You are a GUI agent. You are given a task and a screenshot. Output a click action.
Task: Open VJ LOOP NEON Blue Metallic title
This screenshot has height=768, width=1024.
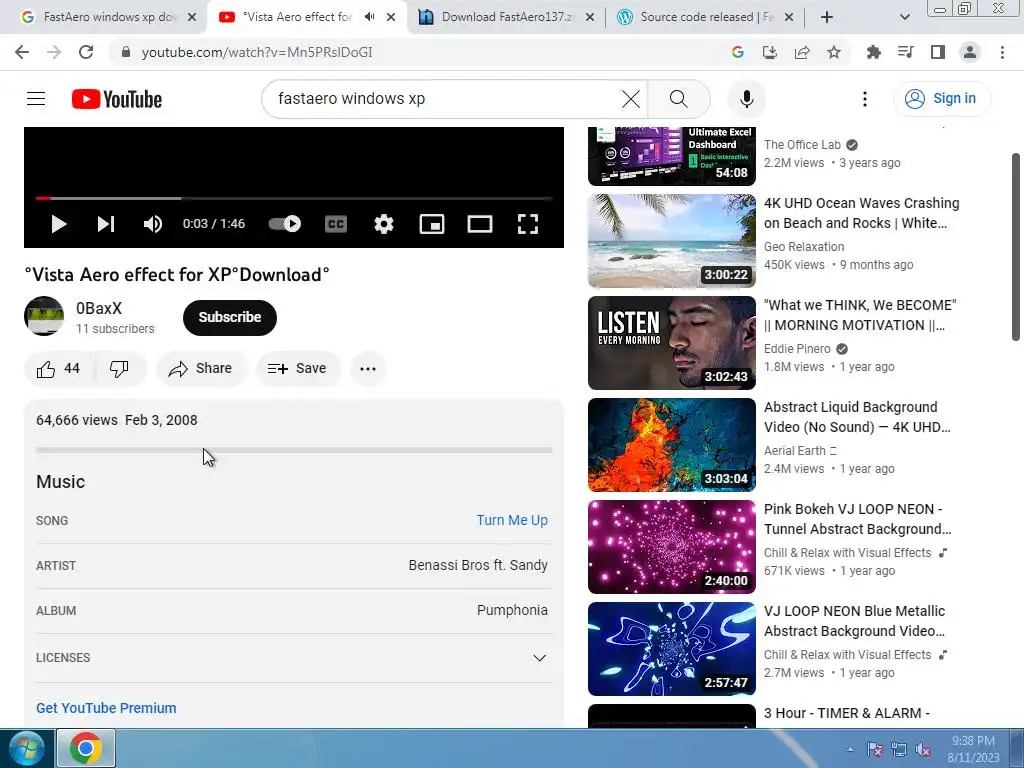855,621
